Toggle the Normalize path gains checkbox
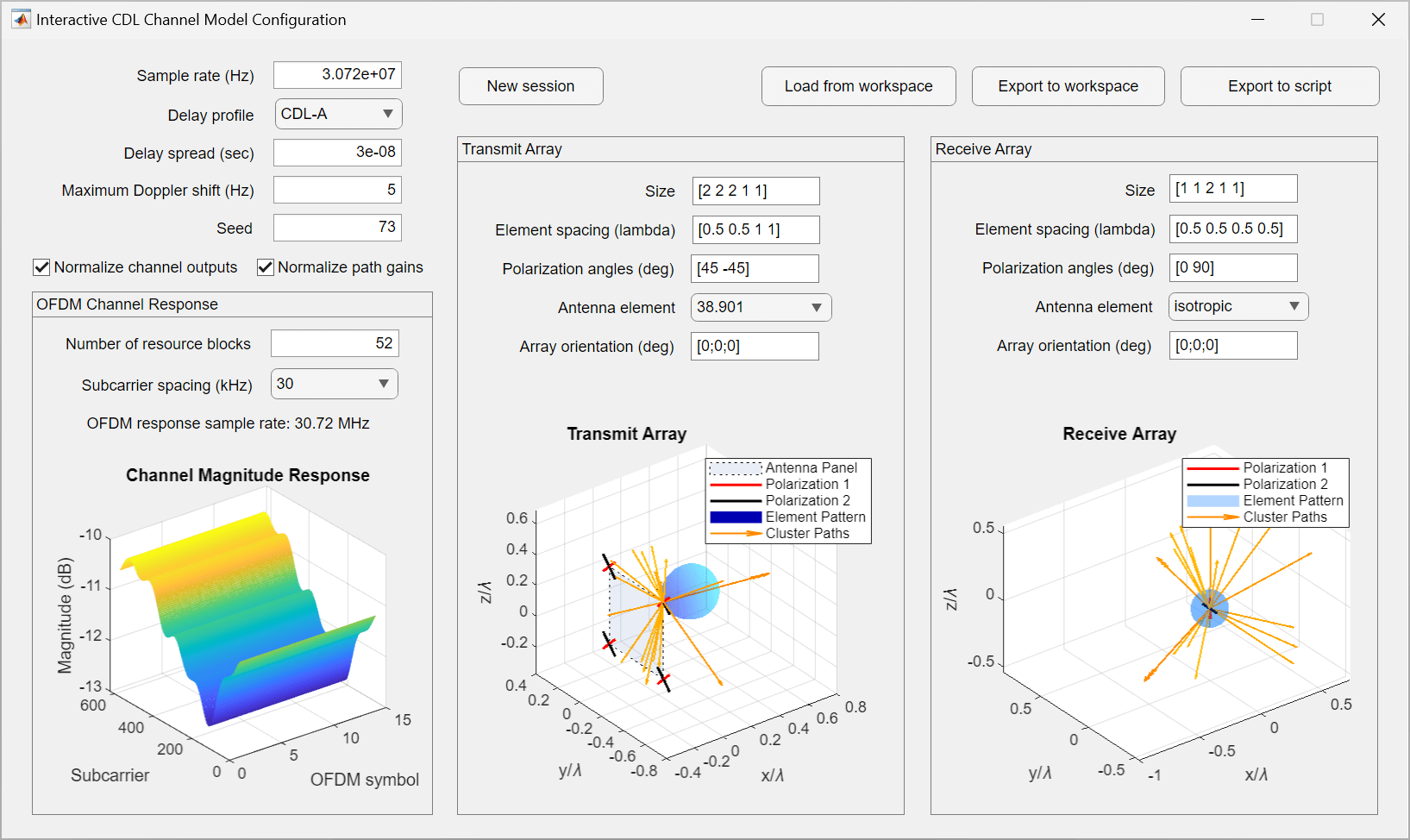The height and width of the screenshot is (840, 1410). tap(265, 267)
